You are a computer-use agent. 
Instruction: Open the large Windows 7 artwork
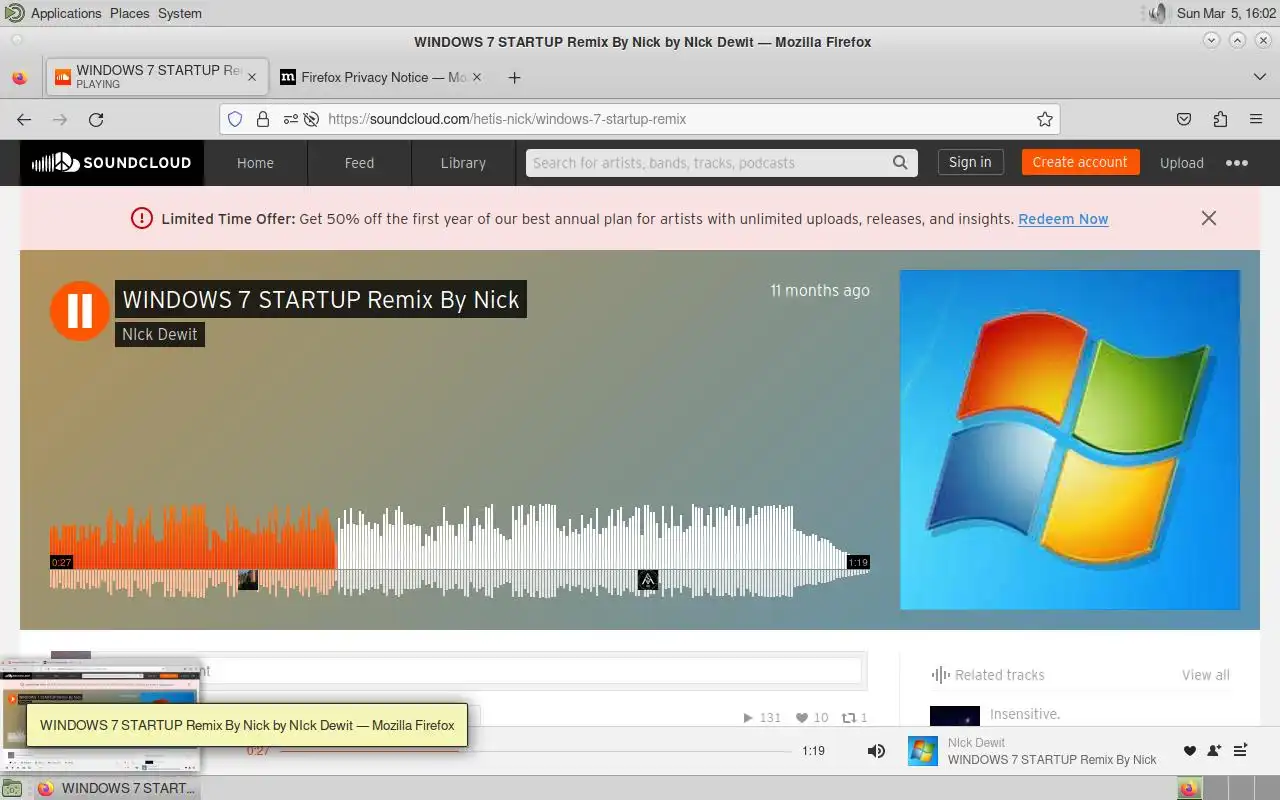(x=1070, y=440)
